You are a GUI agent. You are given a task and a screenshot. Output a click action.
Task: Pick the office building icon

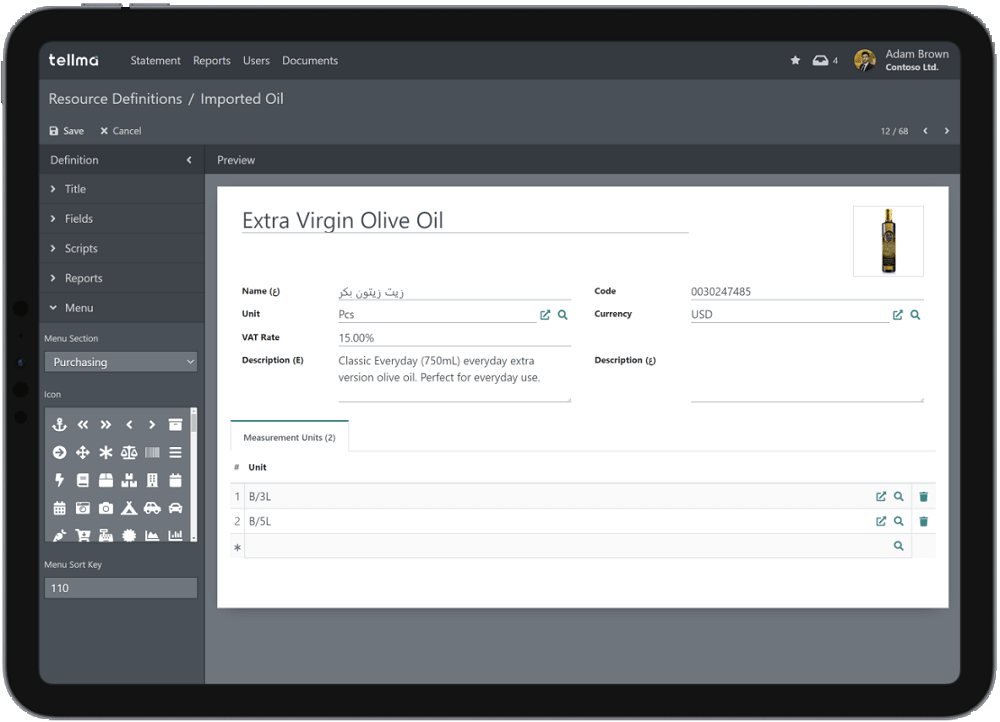click(152, 480)
